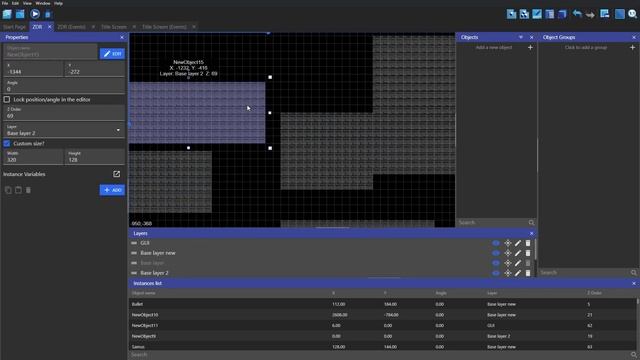Screen dimensions: 640x360
Task: Open the File menu
Action: [5, 3]
